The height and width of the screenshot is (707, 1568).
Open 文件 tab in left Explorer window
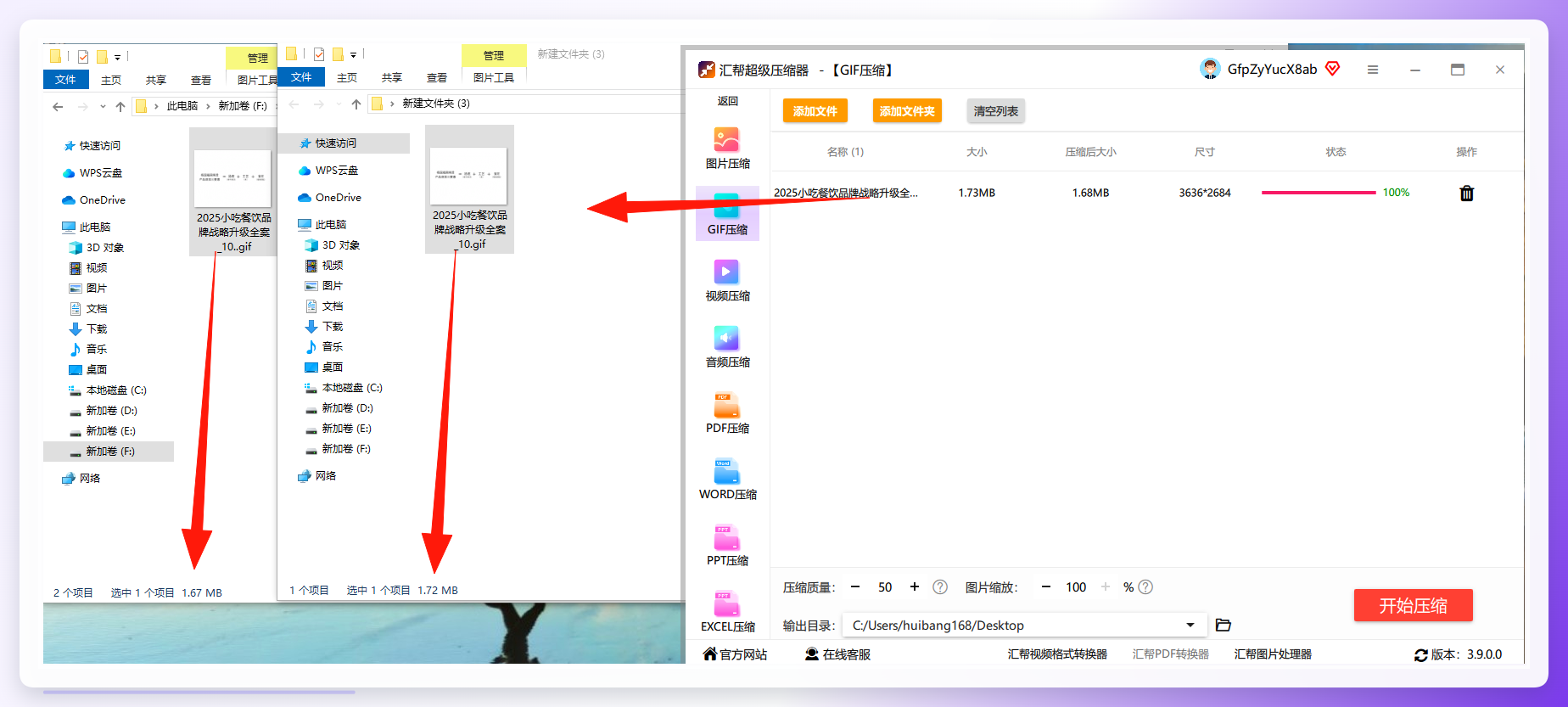point(65,80)
